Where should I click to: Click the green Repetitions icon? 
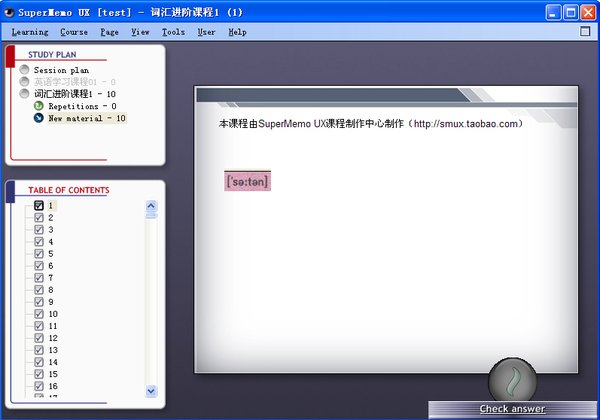(x=39, y=106)
